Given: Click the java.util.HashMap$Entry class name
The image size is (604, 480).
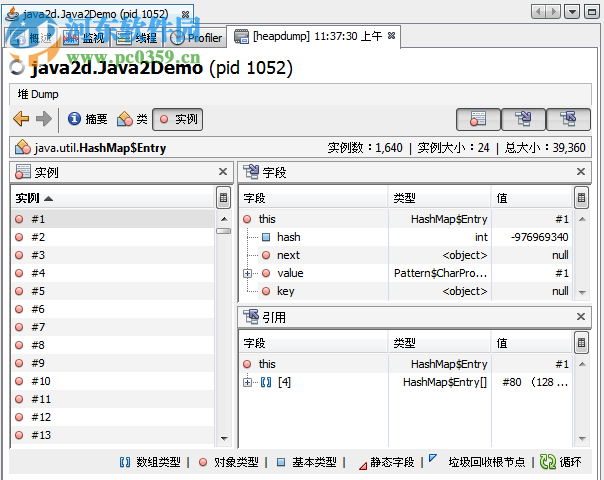Looking at the screenshot, I should [x=100, y=148].
